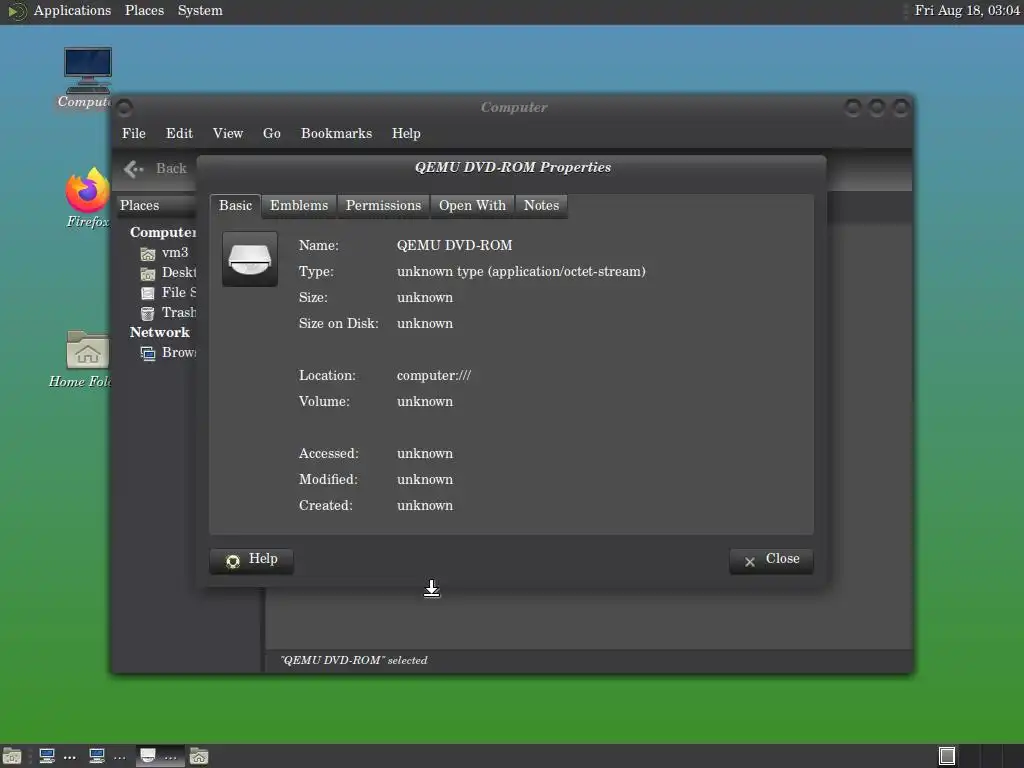Viewport: 1024px width, 768px height.
Task: Switch to the Basic tab
Action: (235, 206)
